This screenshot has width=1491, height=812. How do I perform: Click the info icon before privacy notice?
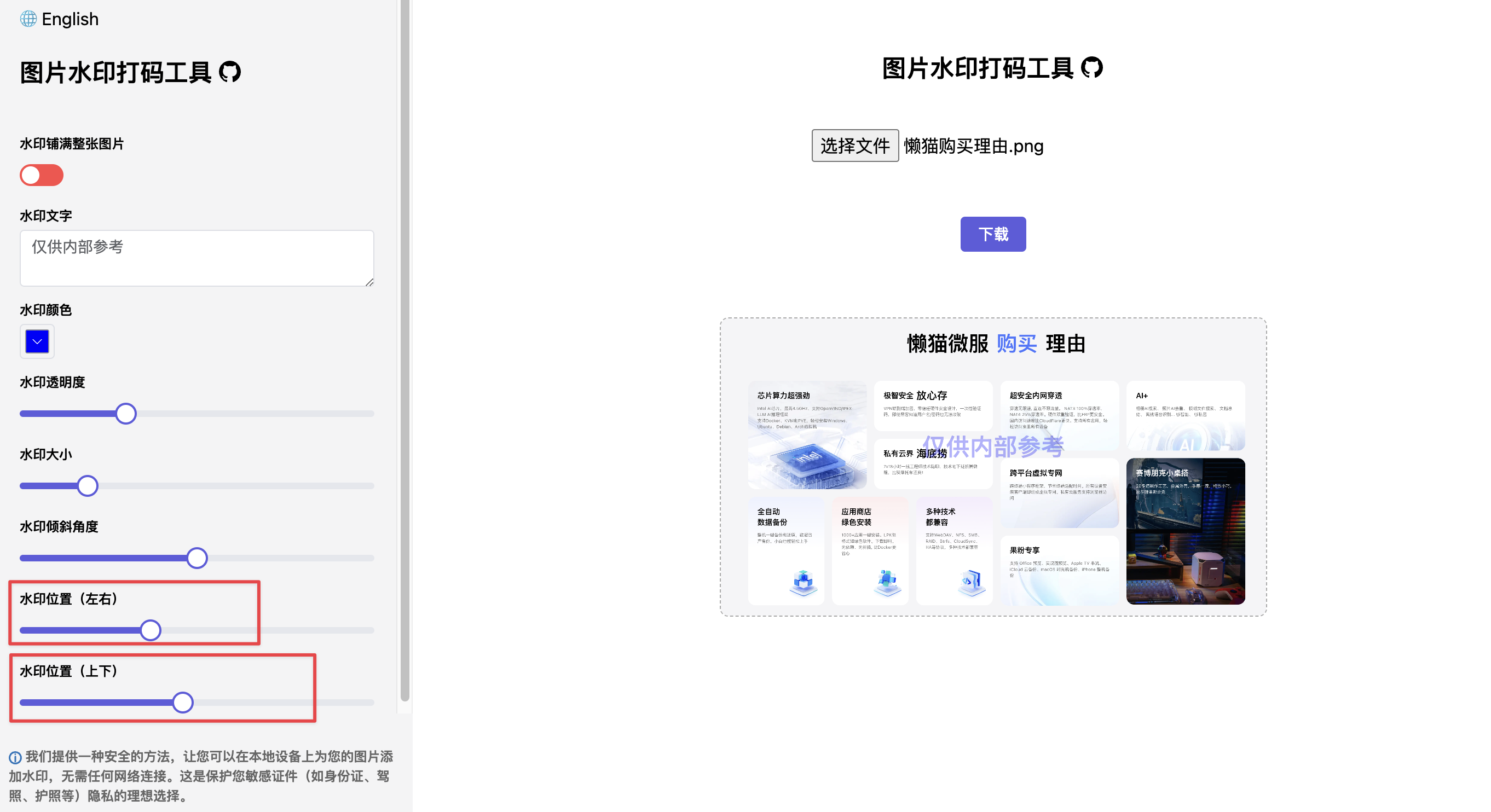(x=15, y=758)
